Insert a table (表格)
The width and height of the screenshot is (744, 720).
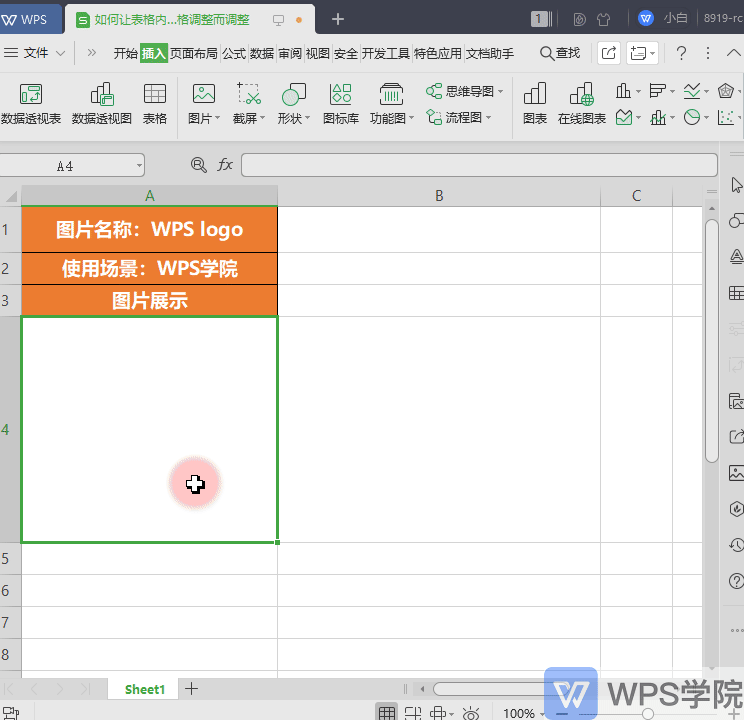pyautogui.click(x=155, y=103)
